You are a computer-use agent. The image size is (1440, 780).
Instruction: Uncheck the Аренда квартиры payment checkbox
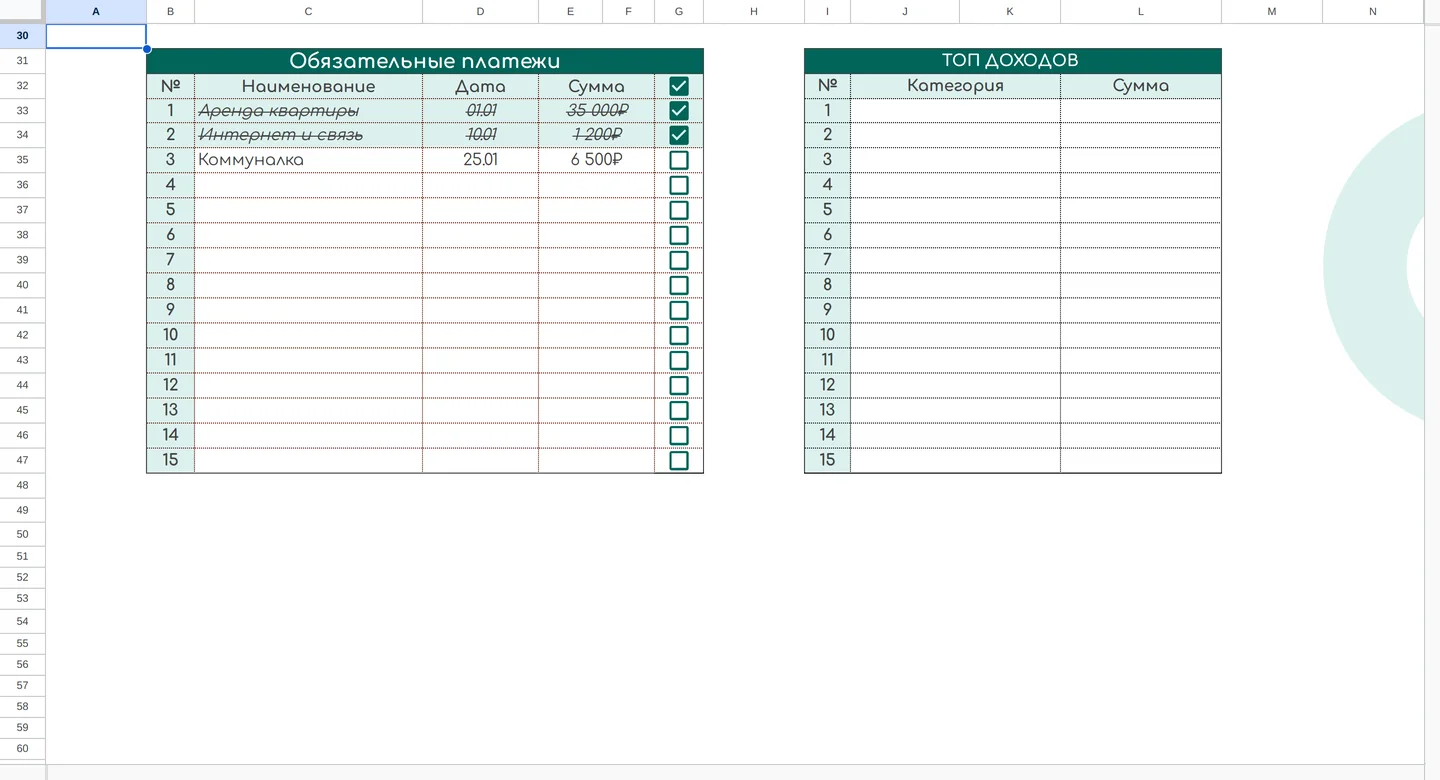point(679,111)
